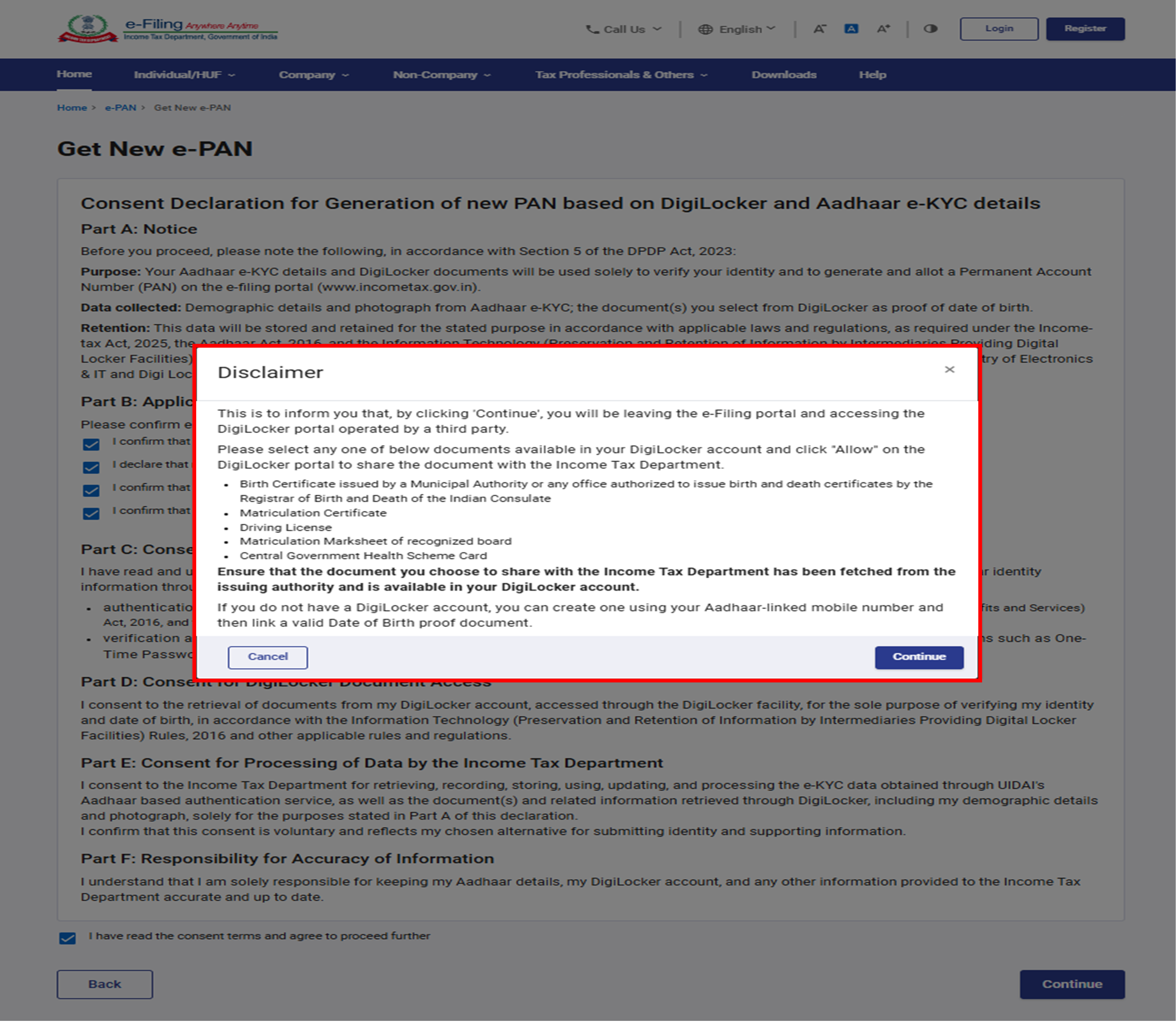Tick the 'I declare that' checkbox
Image resolution: width=1176 pixels, height=1026 pixels.
pyautogui.click(x=91, y=467)
